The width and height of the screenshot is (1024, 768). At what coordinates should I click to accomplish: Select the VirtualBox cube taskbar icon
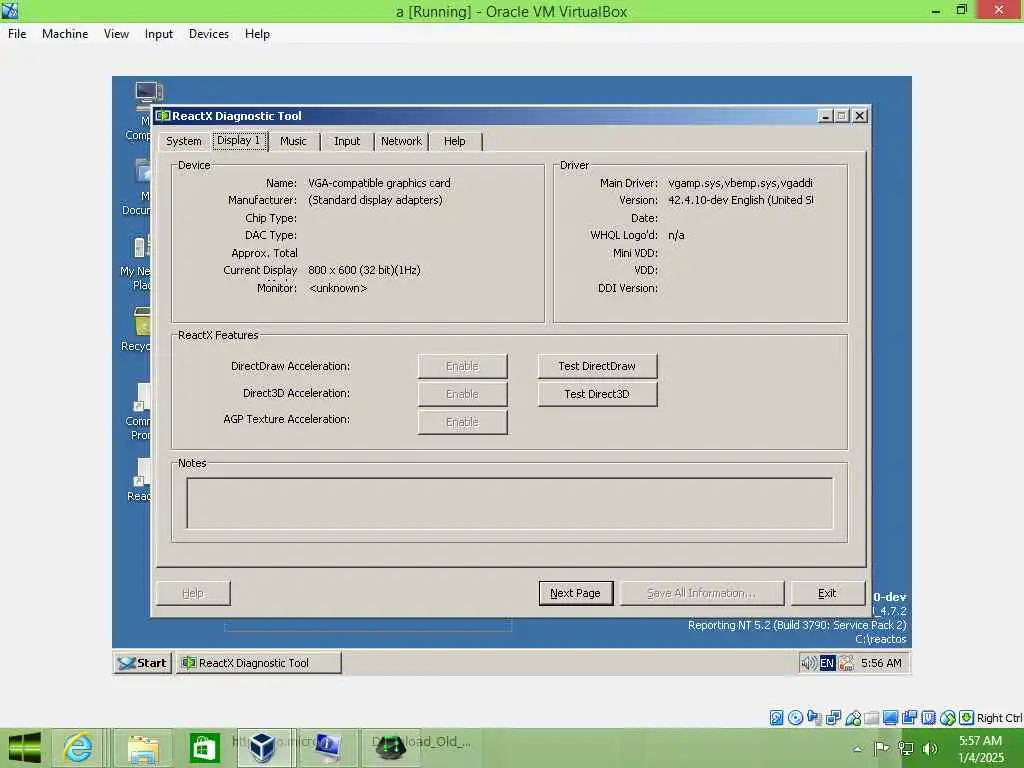pos(263,748)
